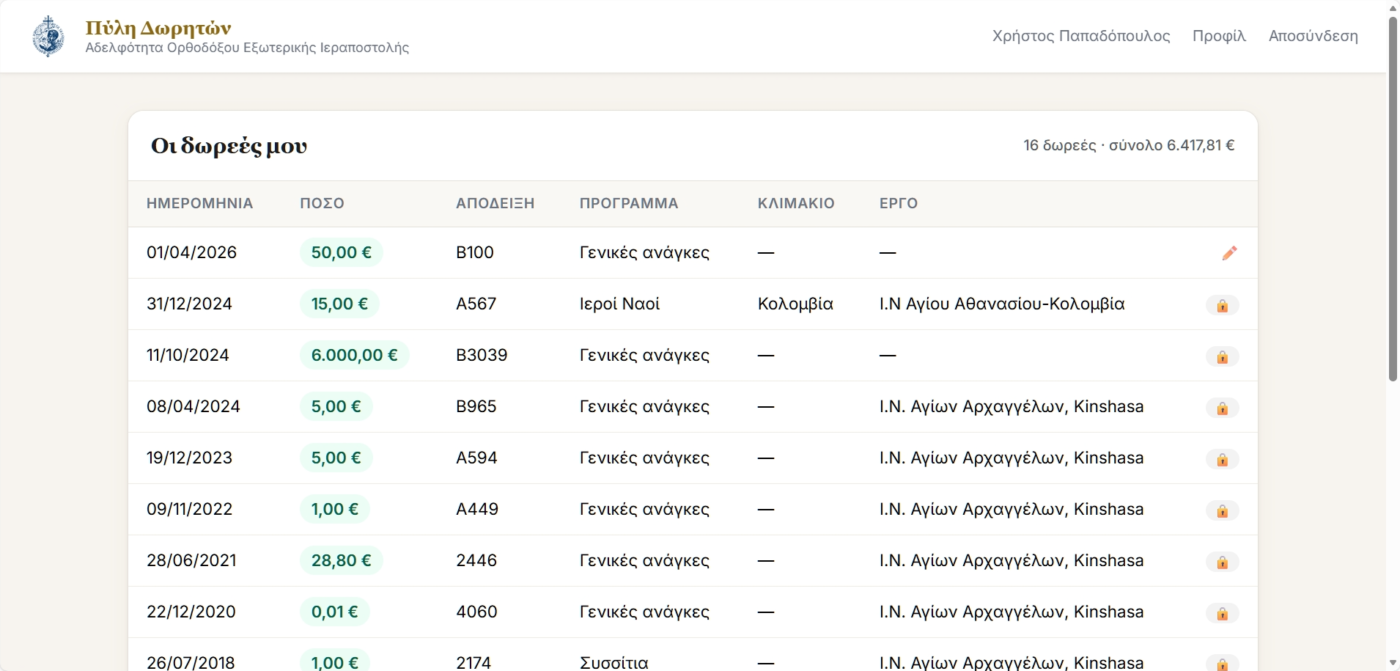Viewport: 1400px width, 671px height.
Task: Click the lock icon for the 19/12/2023 donation
Action: pyautogui.click(x=1222, y=459)
